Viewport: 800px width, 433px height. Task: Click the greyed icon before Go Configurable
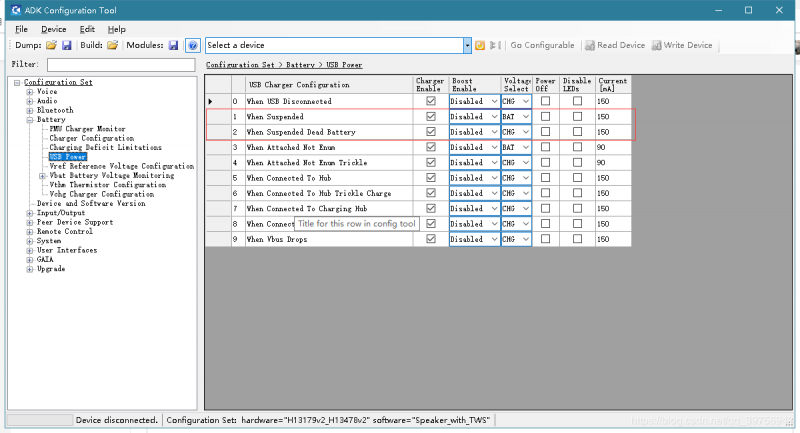point(495,45)
